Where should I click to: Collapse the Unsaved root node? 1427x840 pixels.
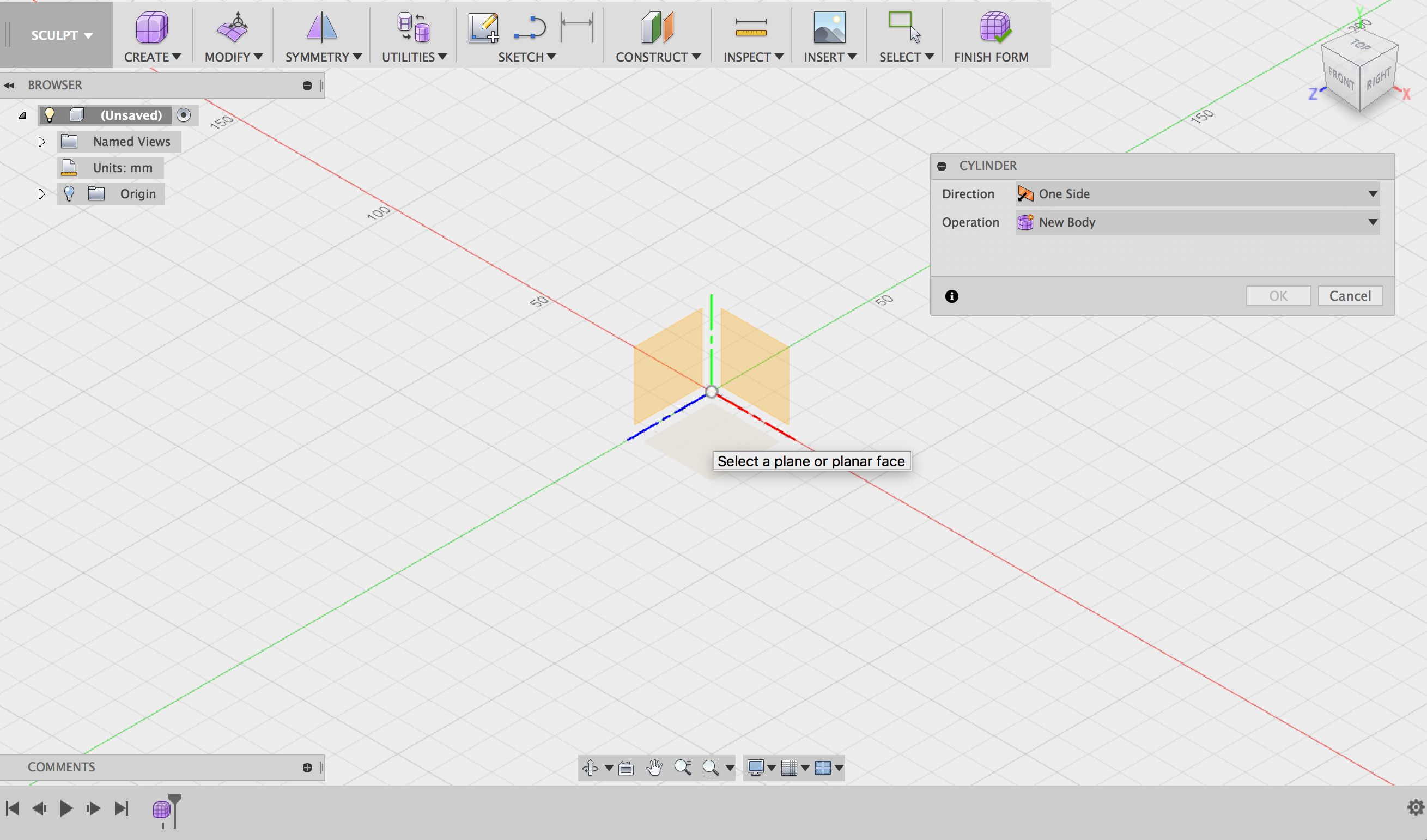[x=23, y=115]
